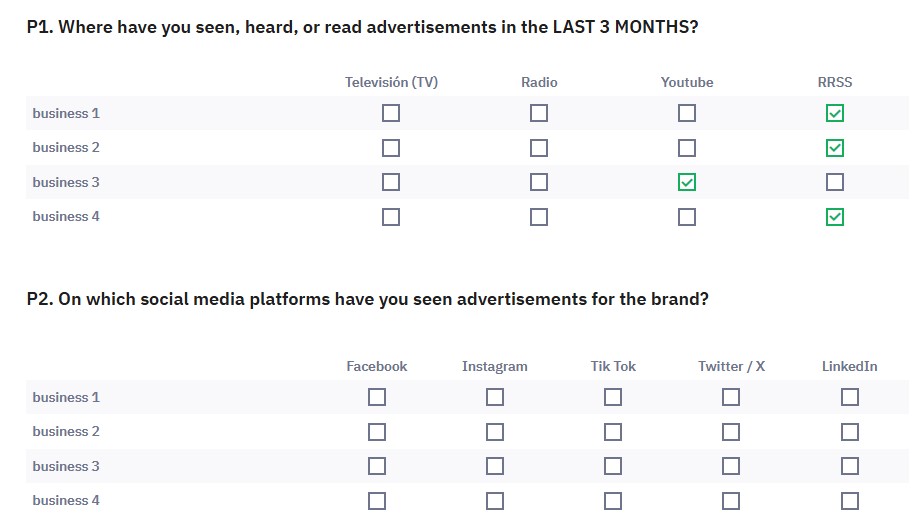Viewport: 914px width, 529px height.
Task: Uncheck Youtube for business 3
Action: pyautogui.click(x=687, y=182)
